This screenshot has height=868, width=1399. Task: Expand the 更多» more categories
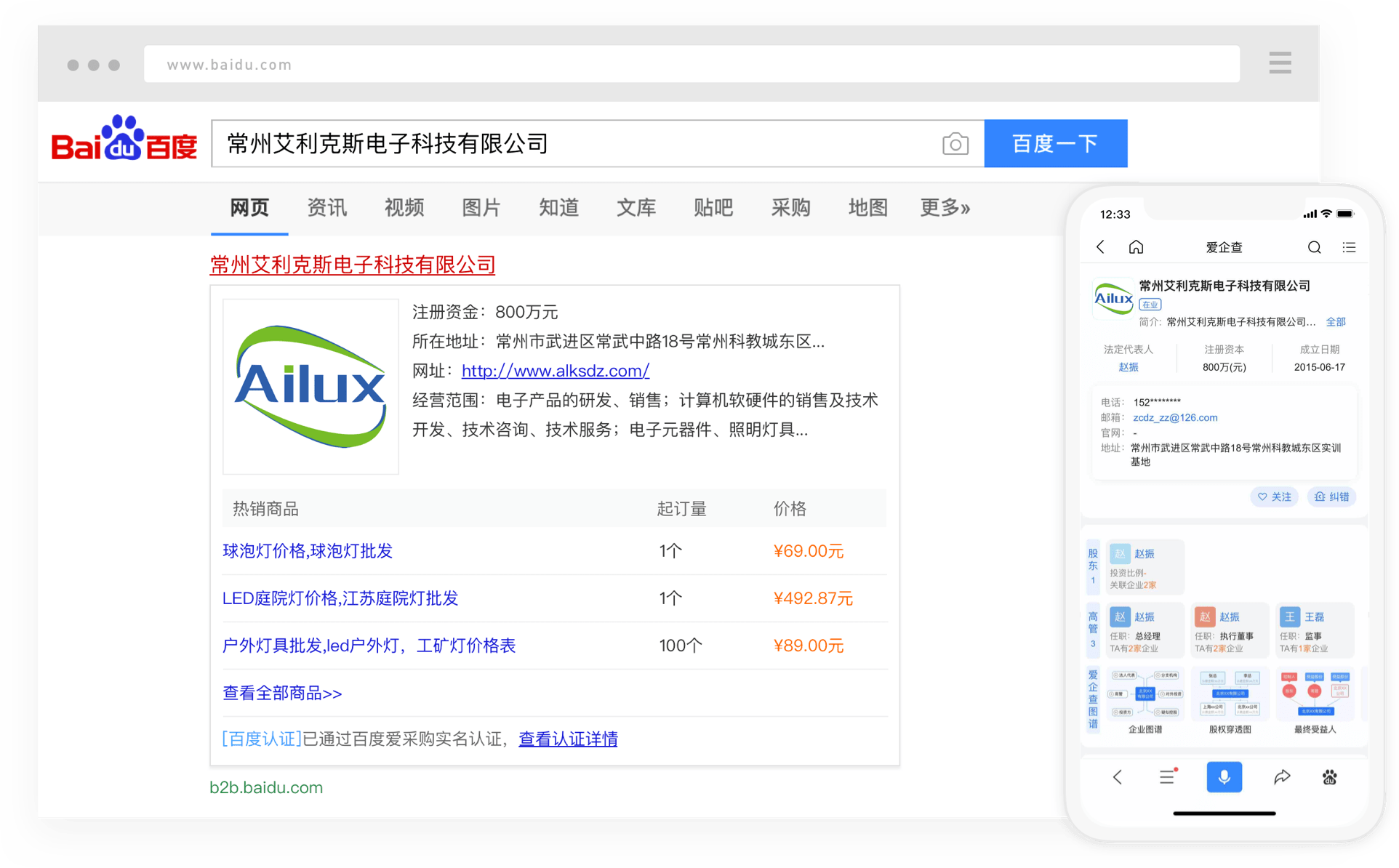point(945,208)
